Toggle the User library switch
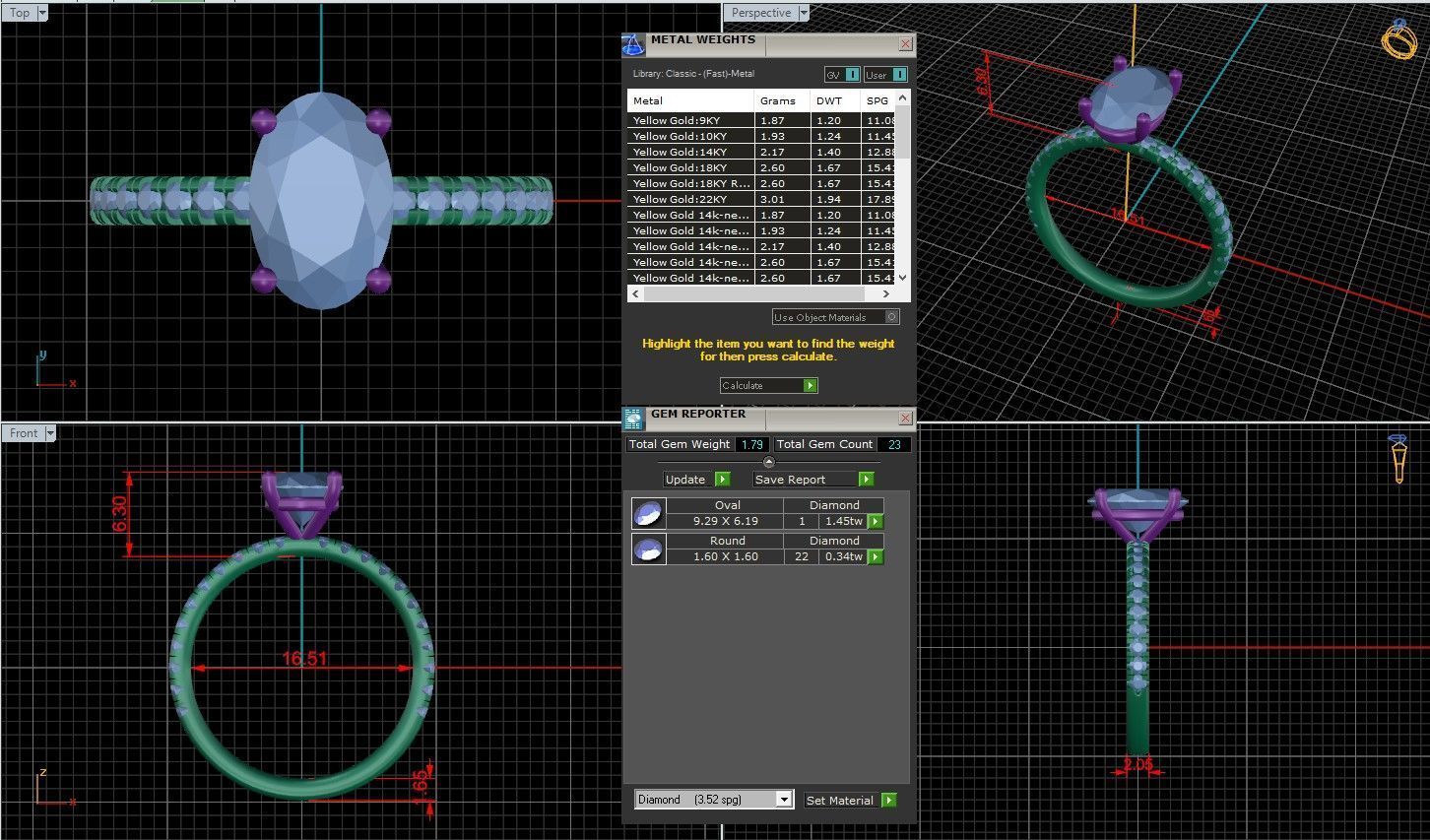 (885, 75)
